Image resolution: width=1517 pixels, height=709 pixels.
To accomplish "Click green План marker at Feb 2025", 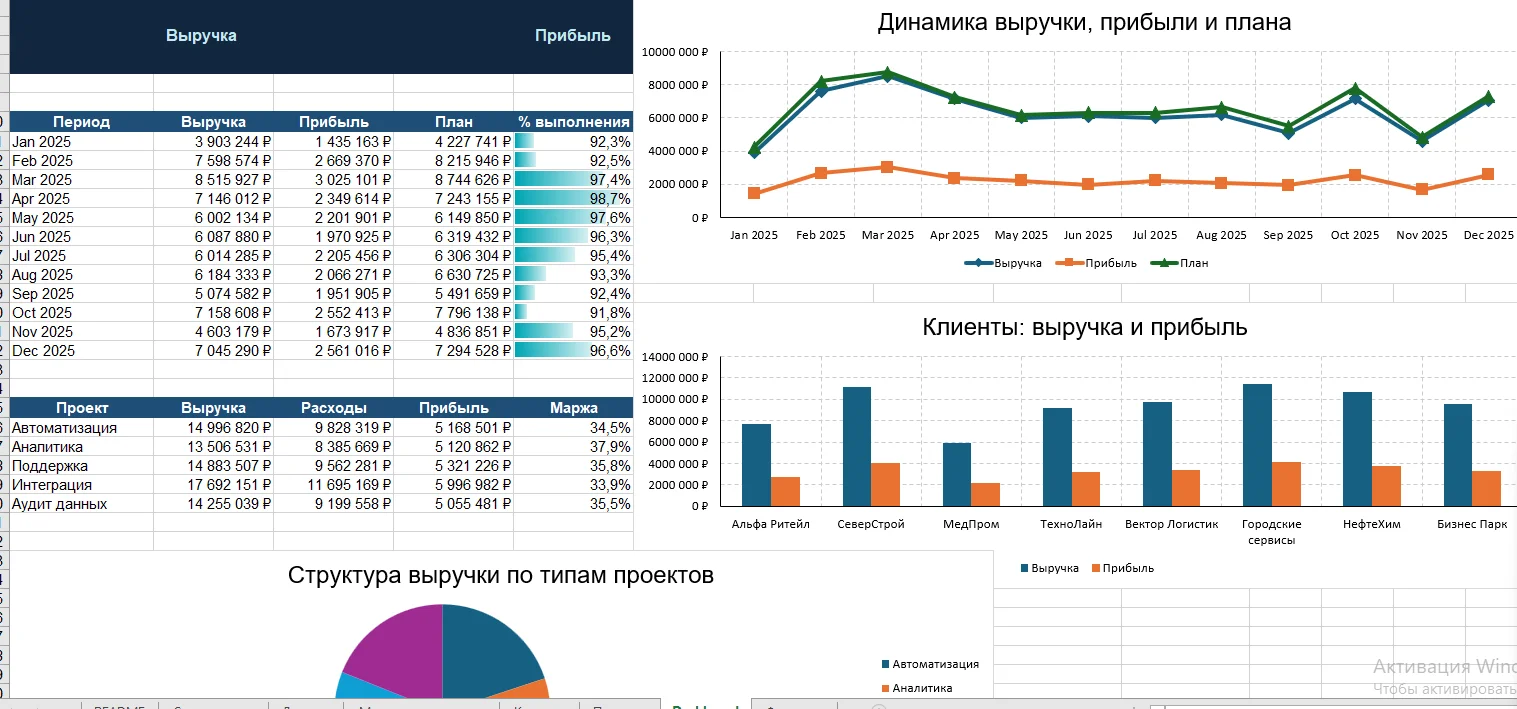I will pos(821,81).
